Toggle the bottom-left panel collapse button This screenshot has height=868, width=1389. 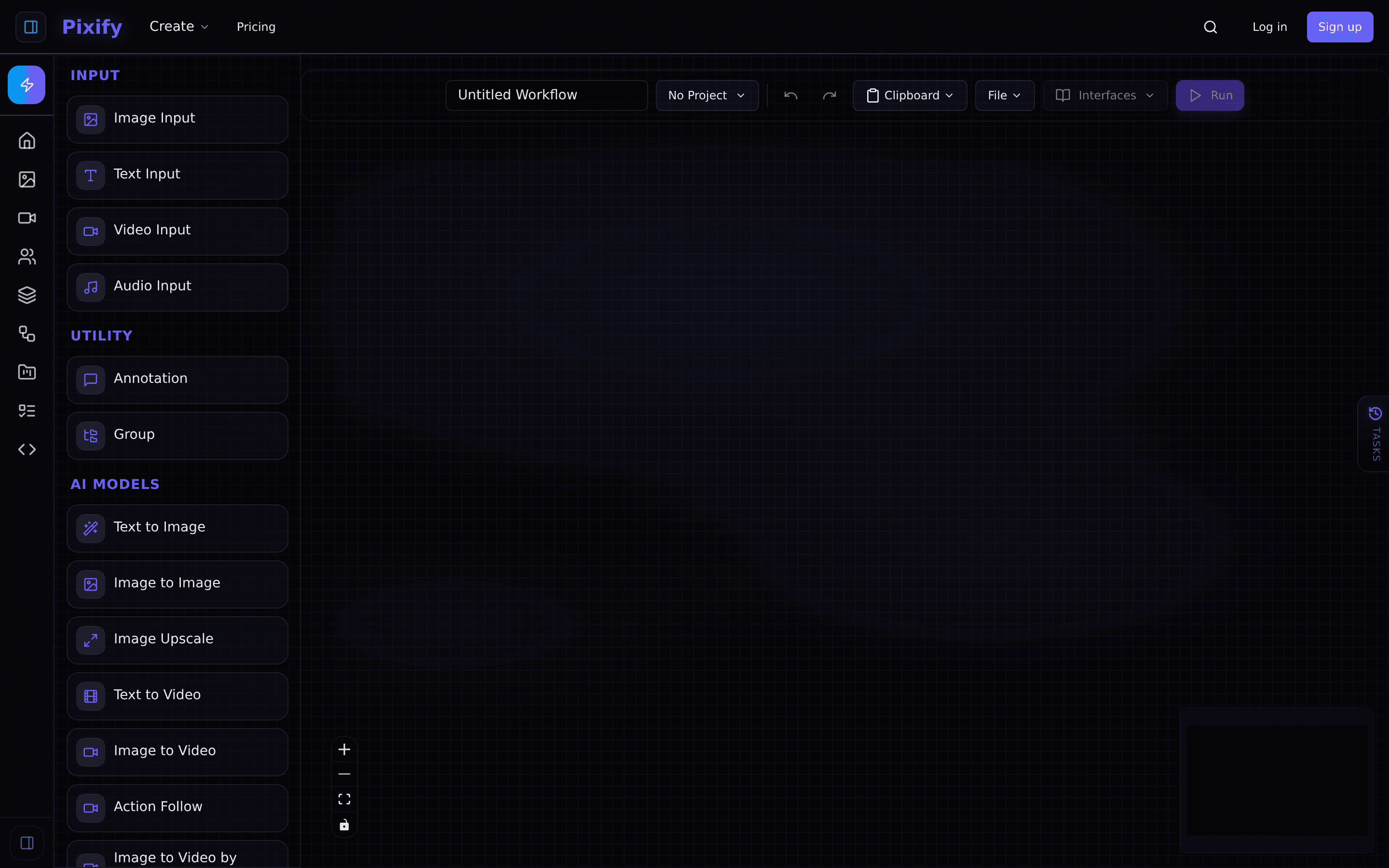coord(27,843)
